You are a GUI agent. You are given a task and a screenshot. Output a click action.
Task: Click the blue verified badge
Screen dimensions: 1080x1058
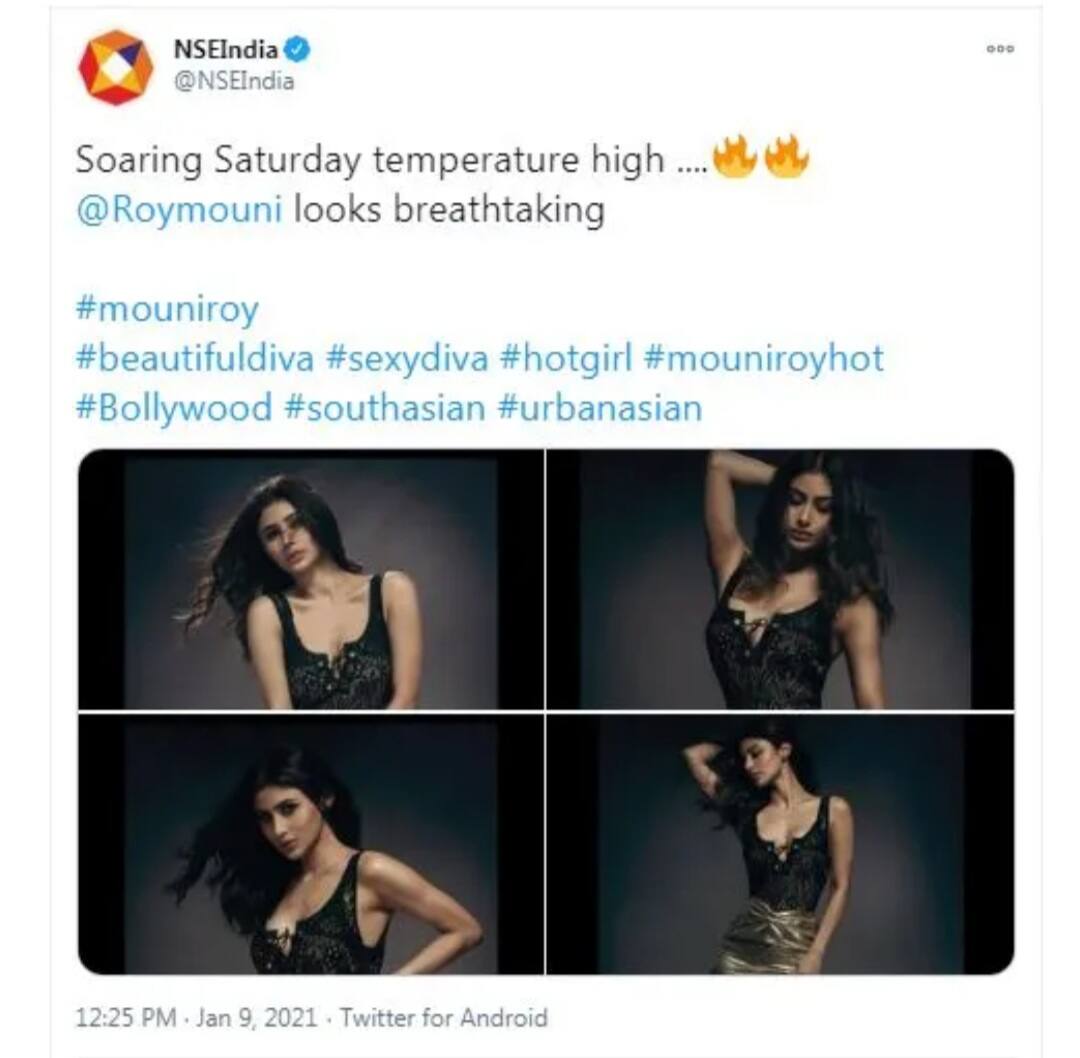point(298,50)
